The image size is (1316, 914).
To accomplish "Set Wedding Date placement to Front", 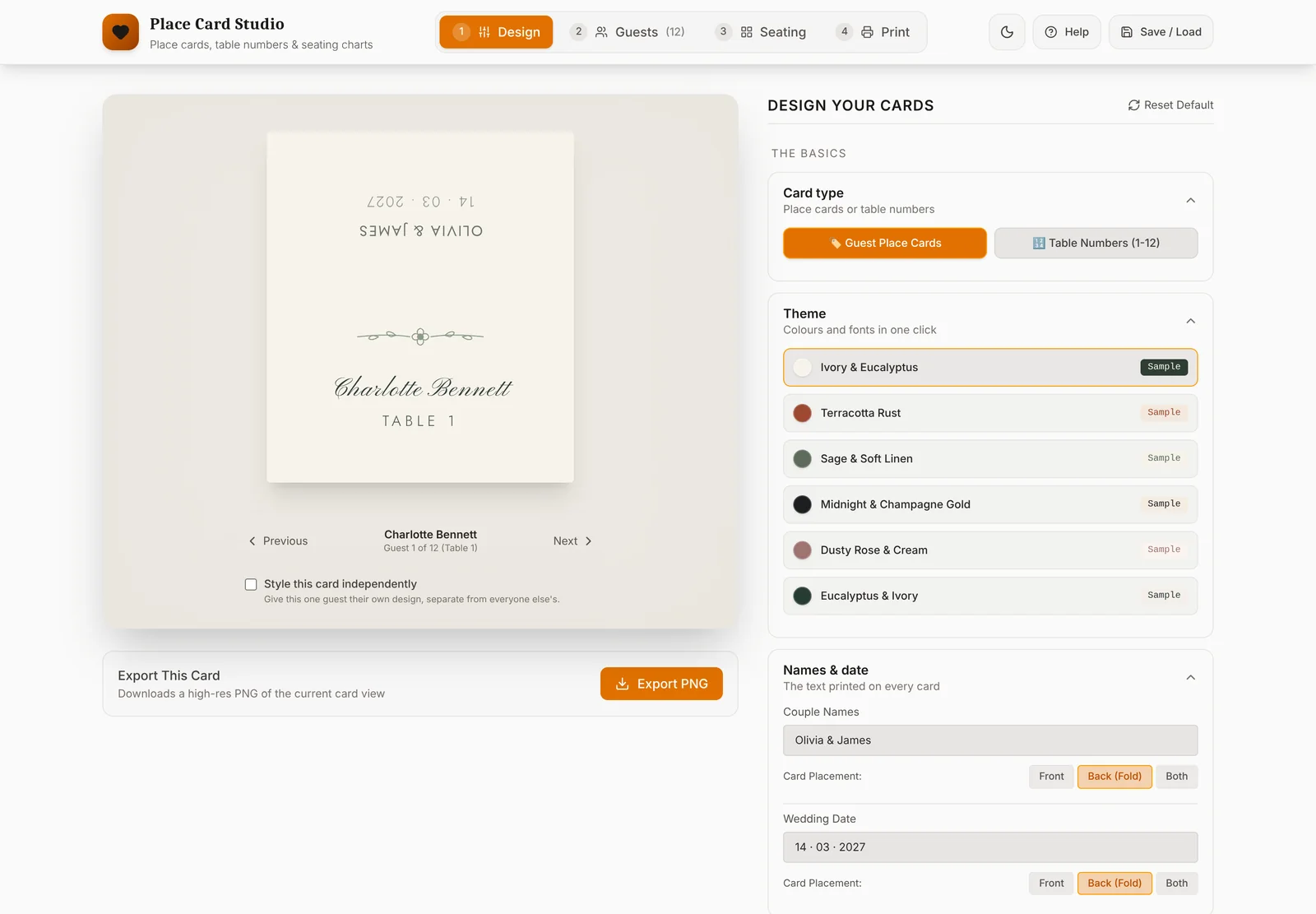I will click(1051, 884).
